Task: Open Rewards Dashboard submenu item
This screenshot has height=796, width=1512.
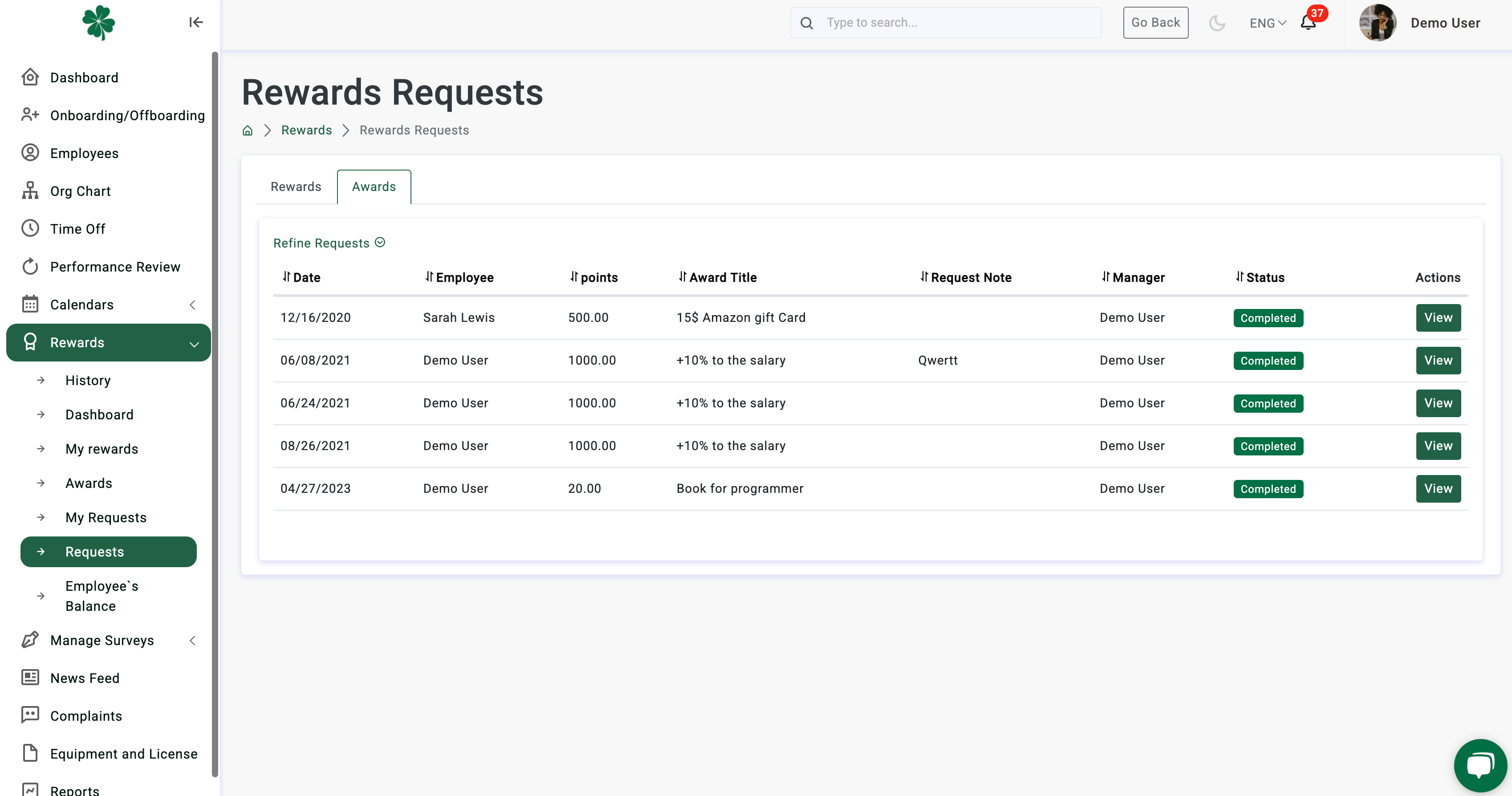Action: pyautogui.click(x=99, y=415)
